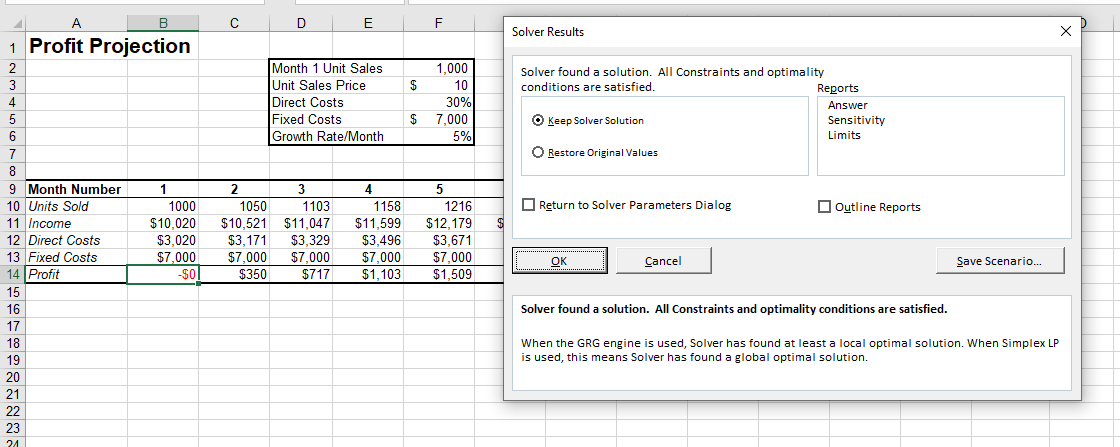Click the Cancel button
1120x447 pixels.
point(662,261)
